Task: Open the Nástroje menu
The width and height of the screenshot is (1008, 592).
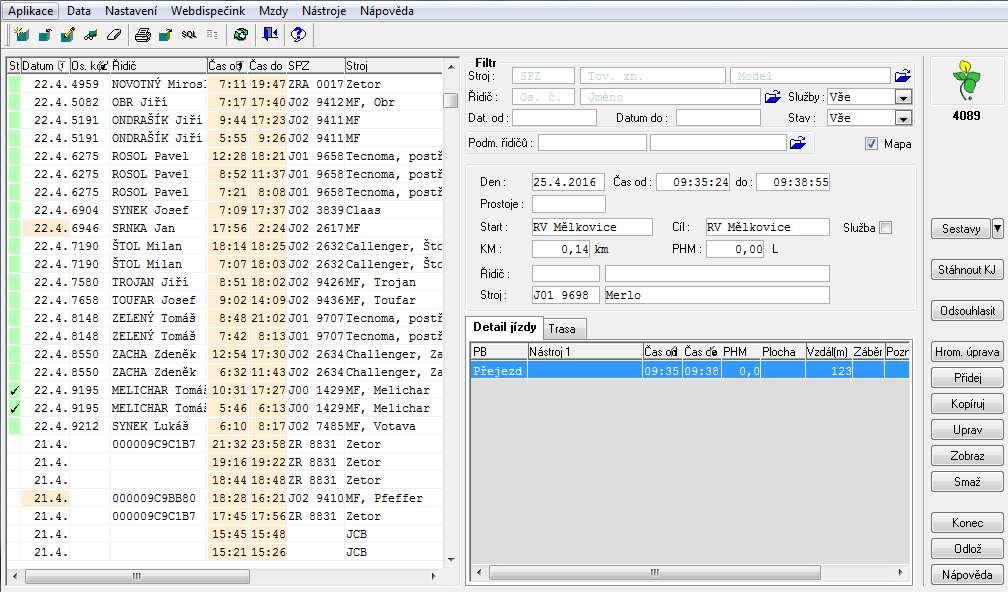Action: (324, 11)
